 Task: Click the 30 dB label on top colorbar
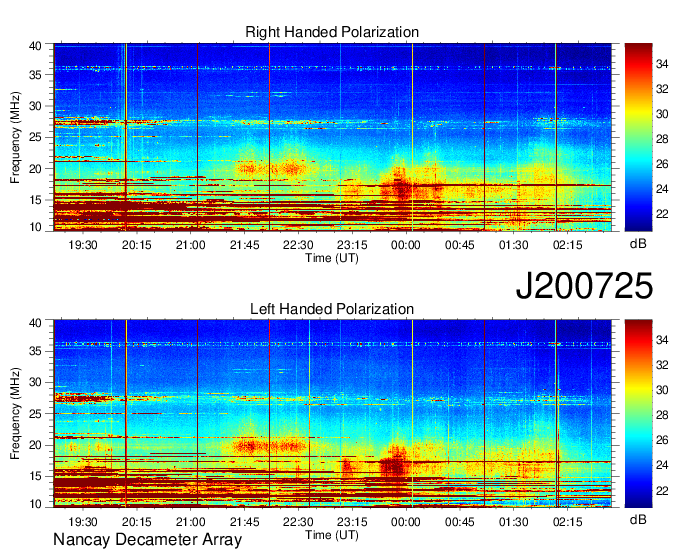(x=662, y=114)
